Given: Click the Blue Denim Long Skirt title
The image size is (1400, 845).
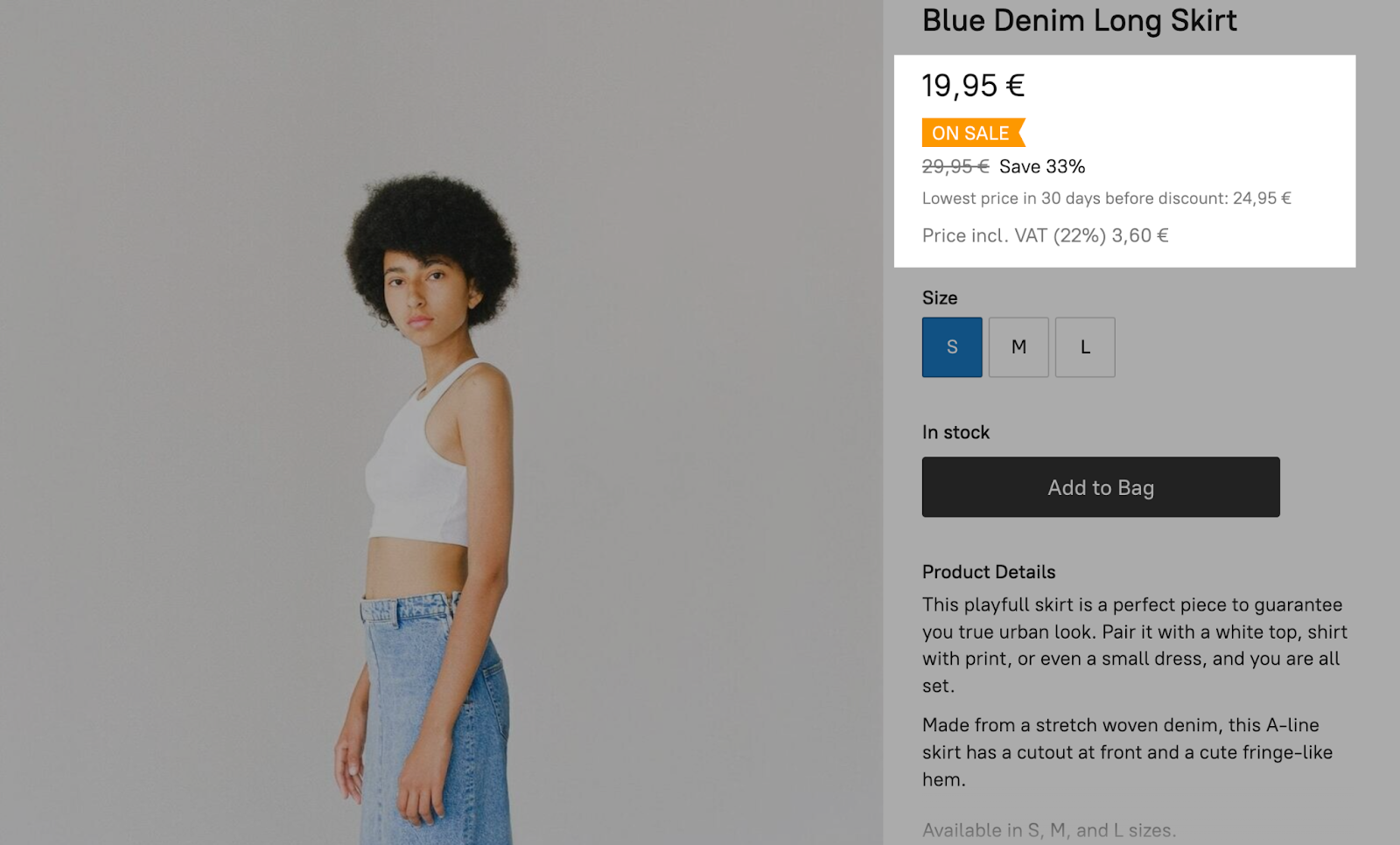Looking at the screenshot, I should (x=1079, y=21).
